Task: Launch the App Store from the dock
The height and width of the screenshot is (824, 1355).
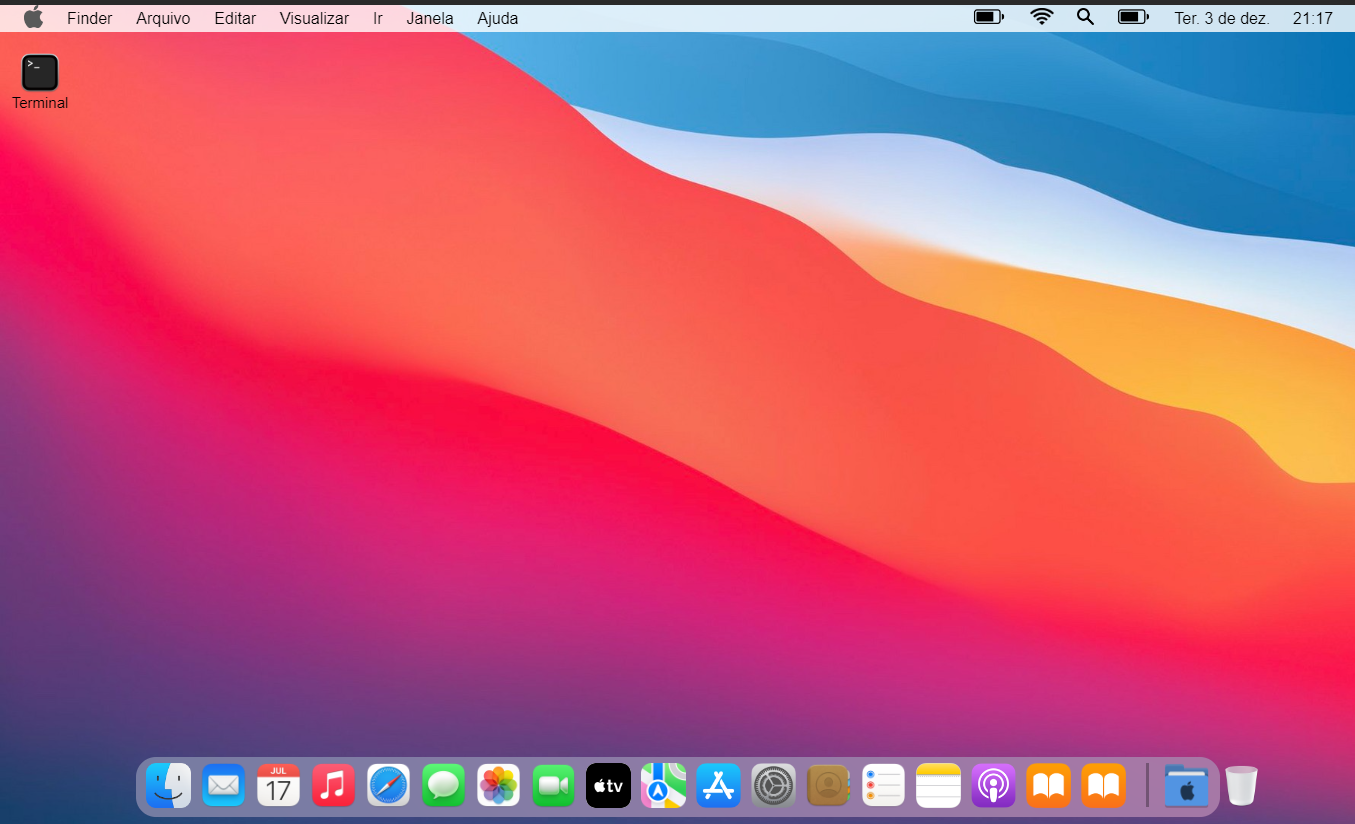Action: click(x=718, y=786)
